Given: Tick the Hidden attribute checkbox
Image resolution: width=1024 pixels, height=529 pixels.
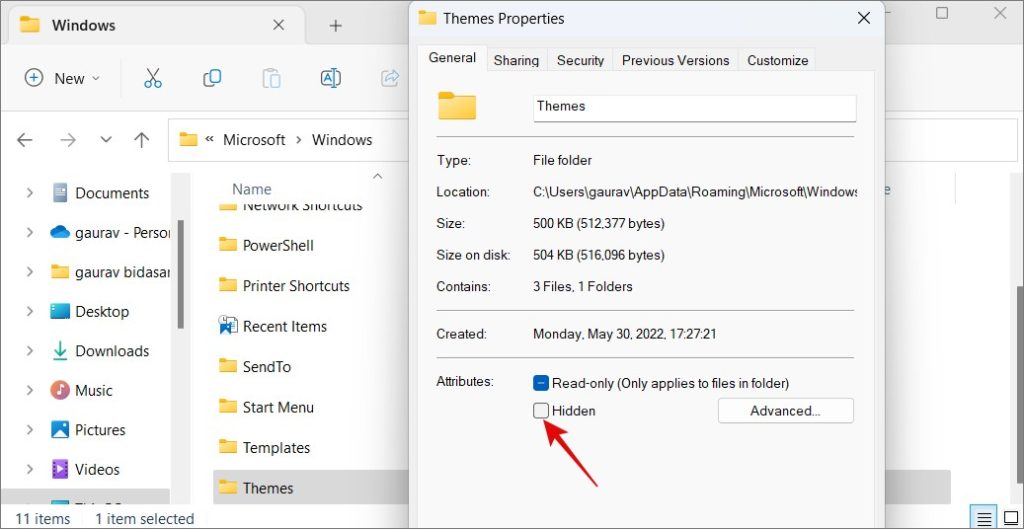Looking at the screenshot, I should pyautogui.click(x=541, y=411).
